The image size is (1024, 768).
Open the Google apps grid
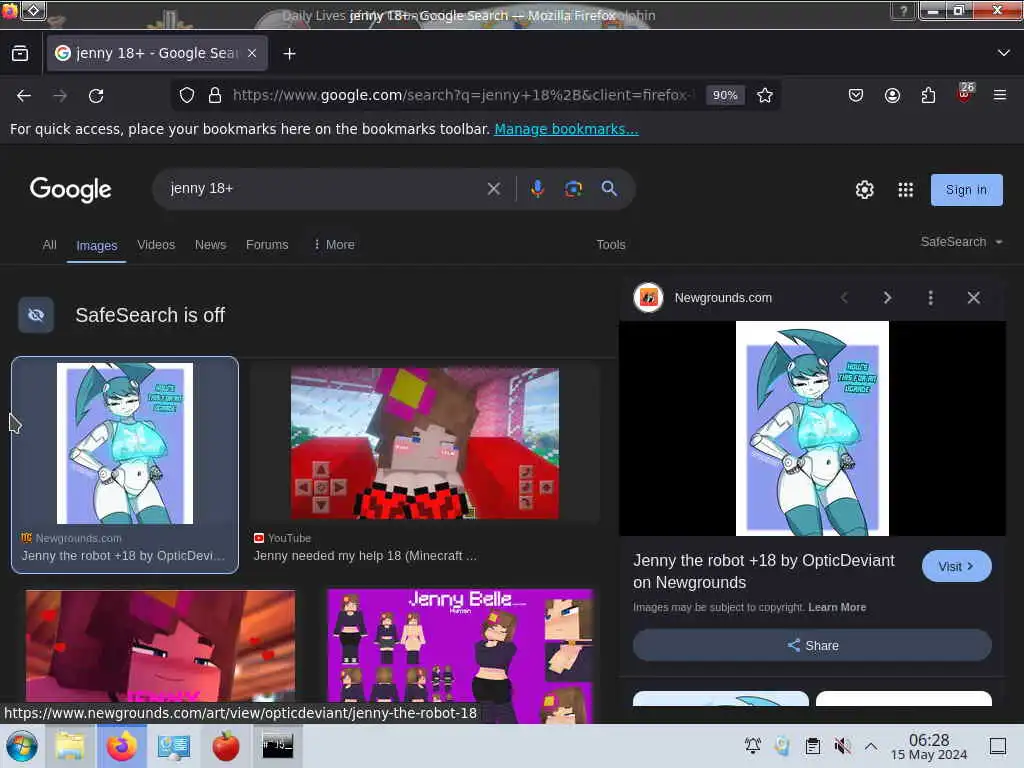coord(905,189)
